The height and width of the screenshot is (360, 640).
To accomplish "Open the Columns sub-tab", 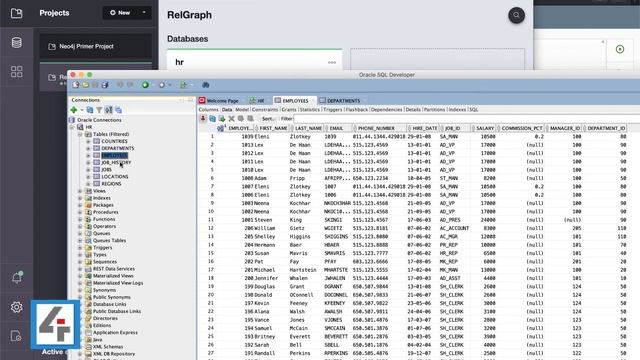I will (209, 109).
